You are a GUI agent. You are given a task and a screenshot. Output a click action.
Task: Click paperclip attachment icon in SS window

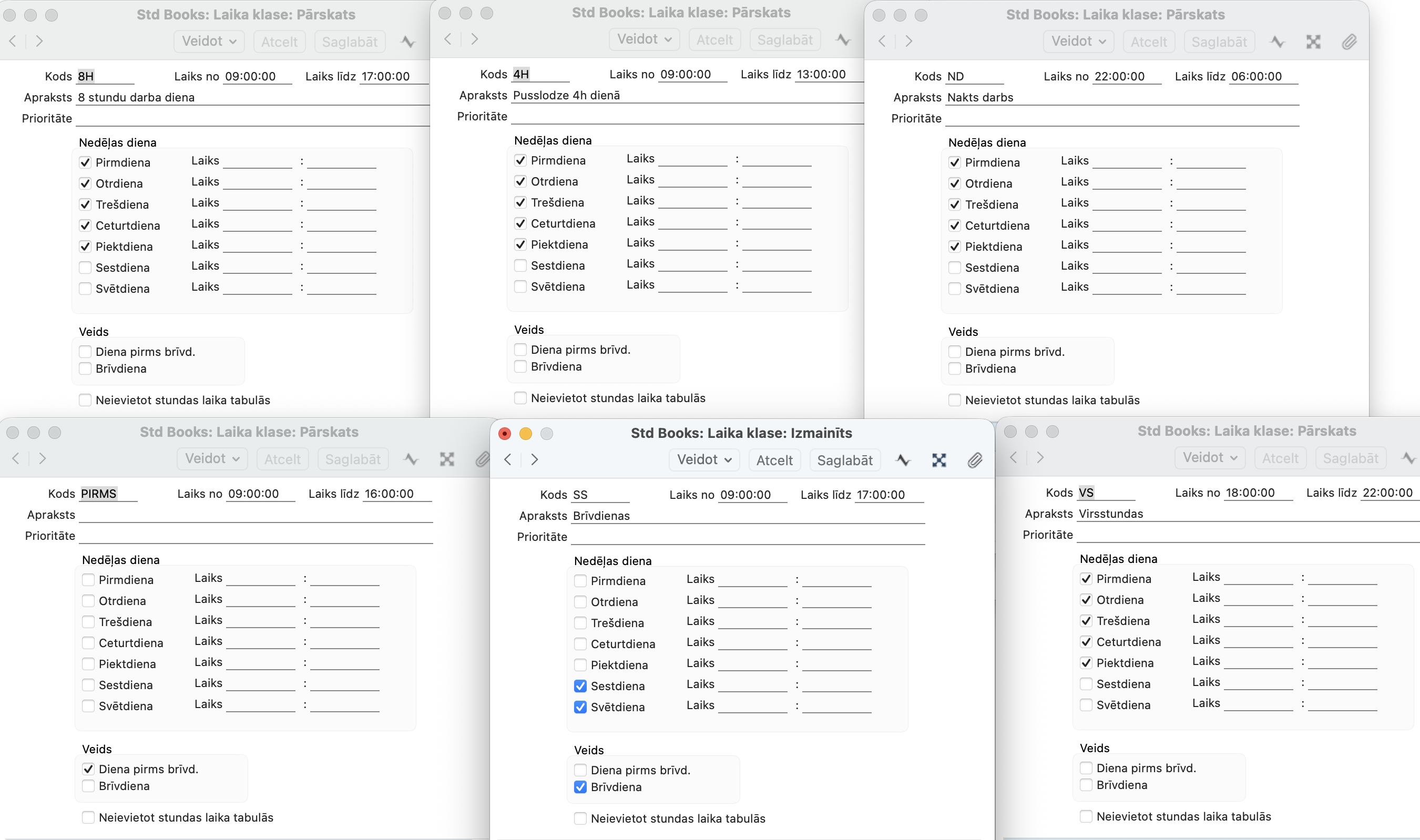point(975,460)
